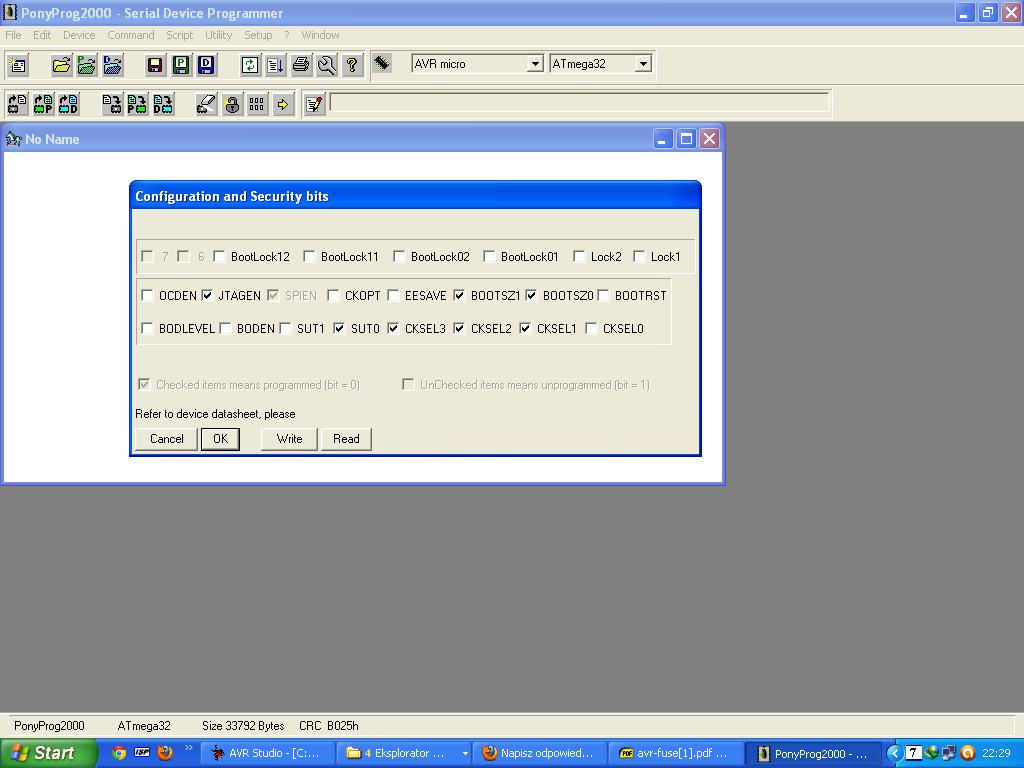Enable the BODLEVEL checkbox
This screenshot has height=768, width=1024.
[148, 328]
